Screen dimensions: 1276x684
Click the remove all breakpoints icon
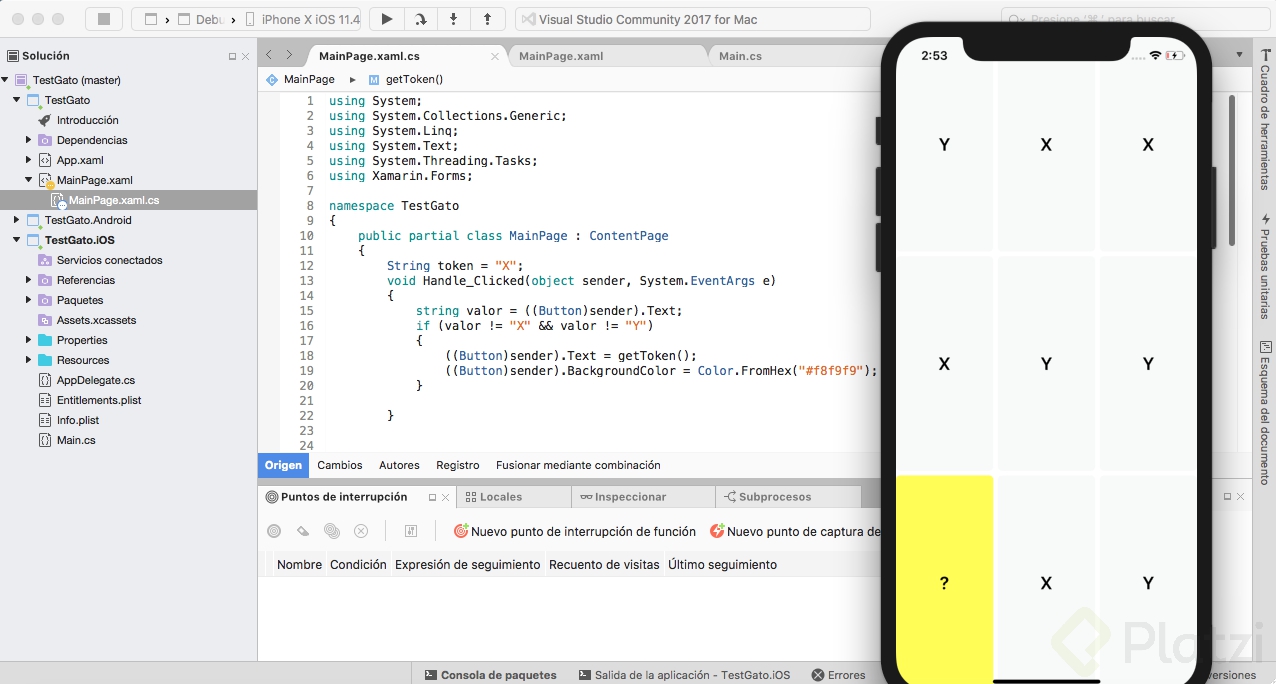361,531
